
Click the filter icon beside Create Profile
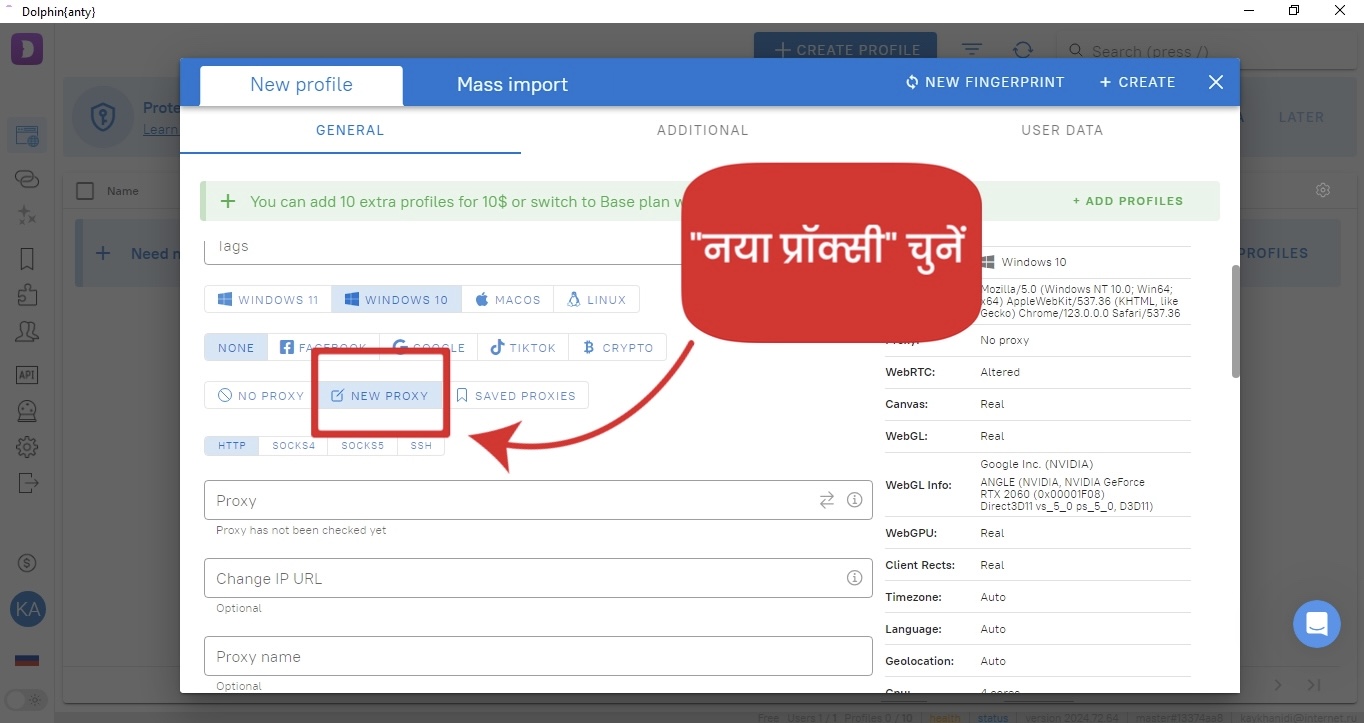(971, 50)
